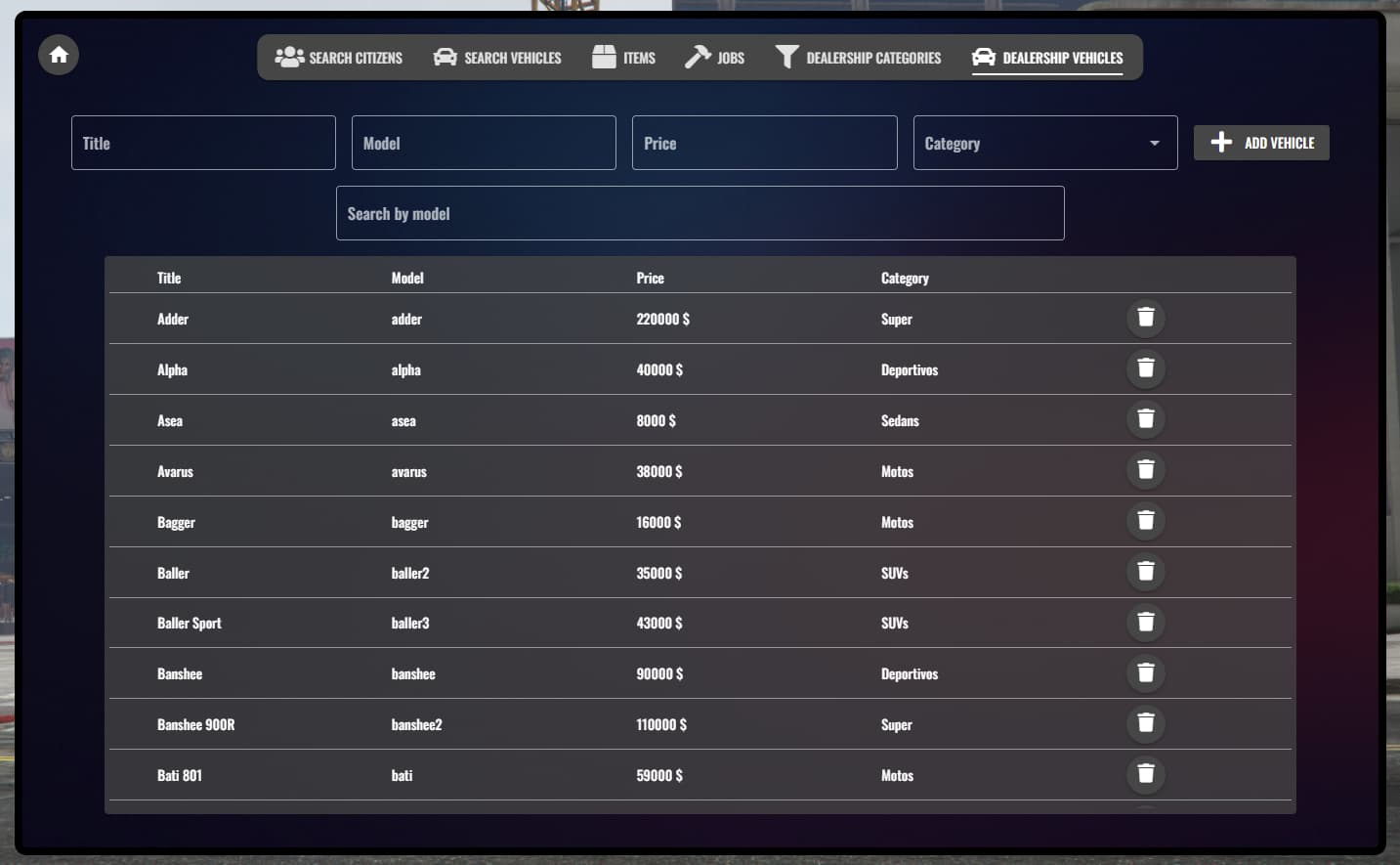Click the Title column header
Viewport: 1400px width, 865px height.
coord(169,278)
